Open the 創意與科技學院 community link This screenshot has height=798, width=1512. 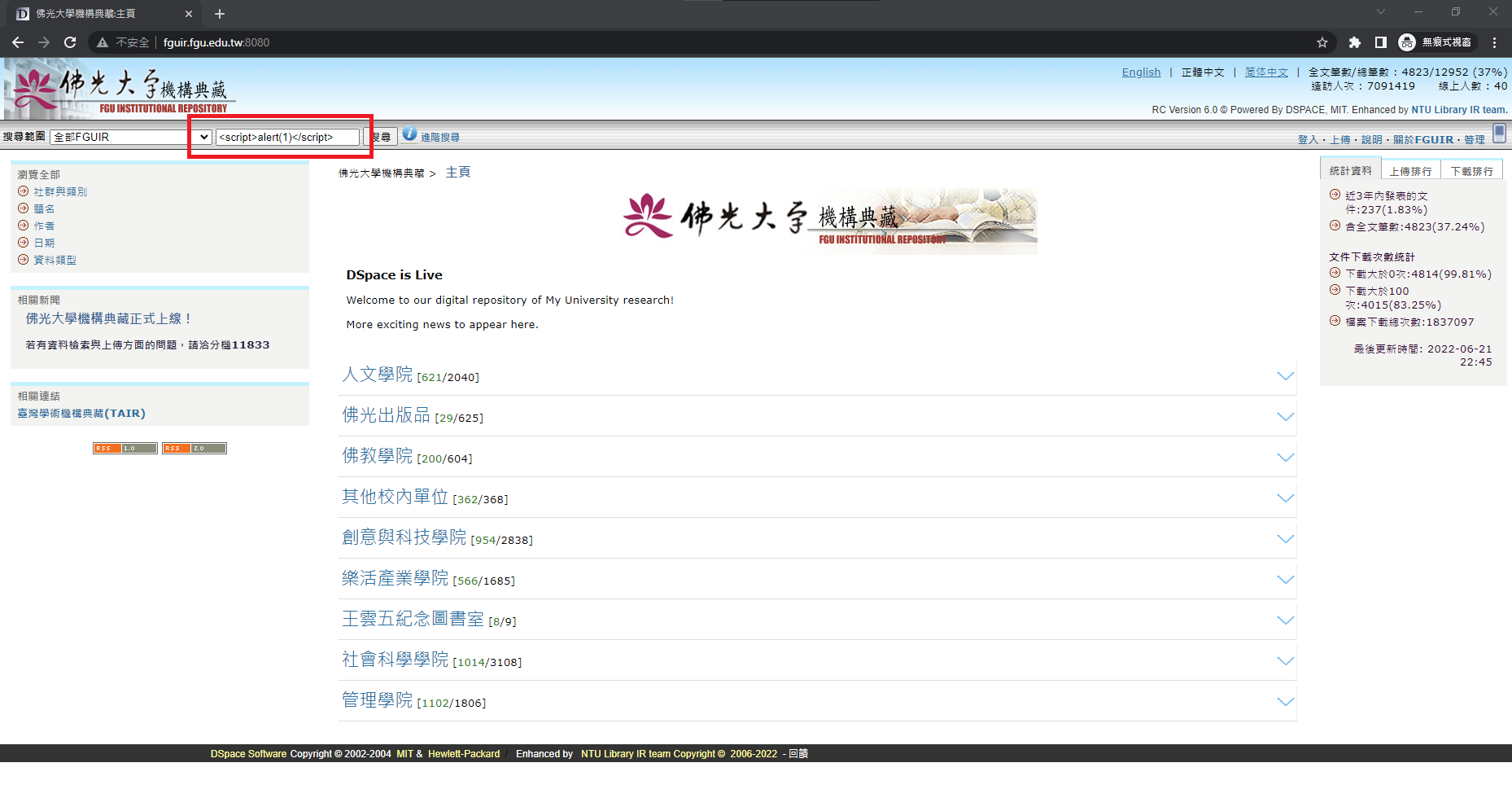[404, 537]
